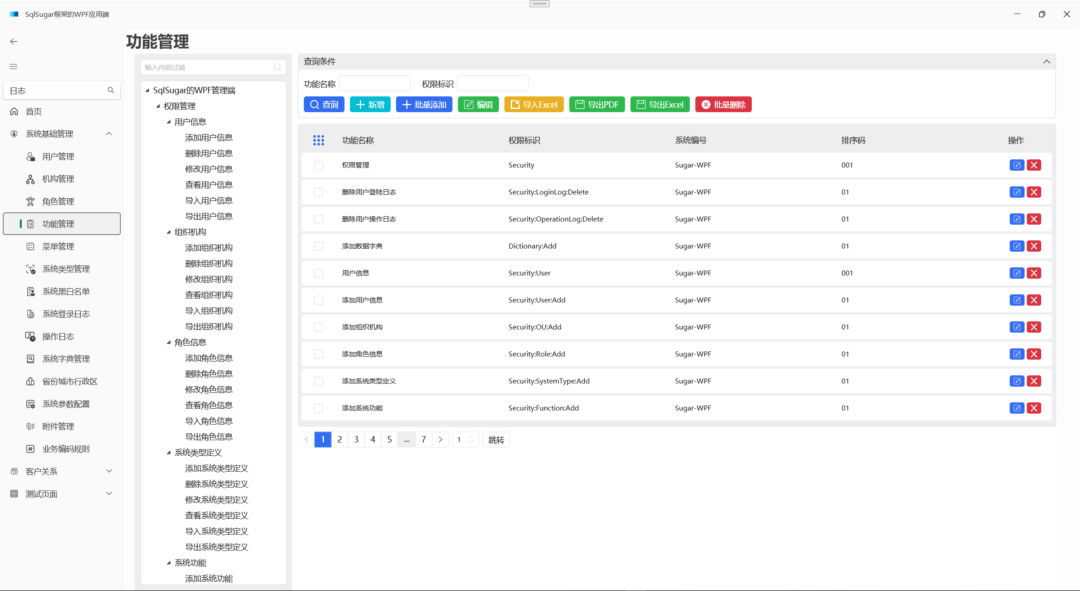Check the Security:Role:Add row checkbox
1080x591 pixels.
point(318,354)
